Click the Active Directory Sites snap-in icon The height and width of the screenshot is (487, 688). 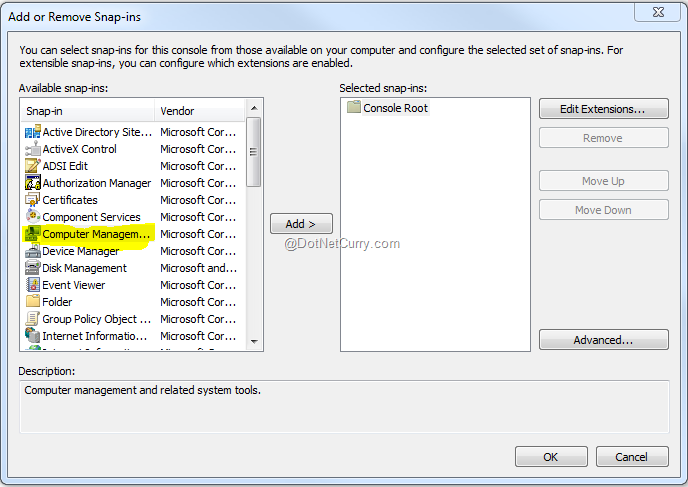32,132
